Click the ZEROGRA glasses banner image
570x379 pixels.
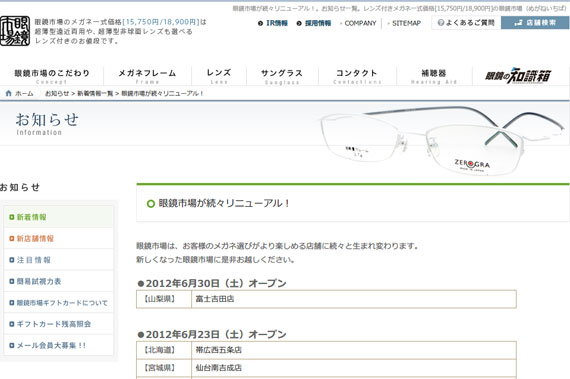[442, 141]
